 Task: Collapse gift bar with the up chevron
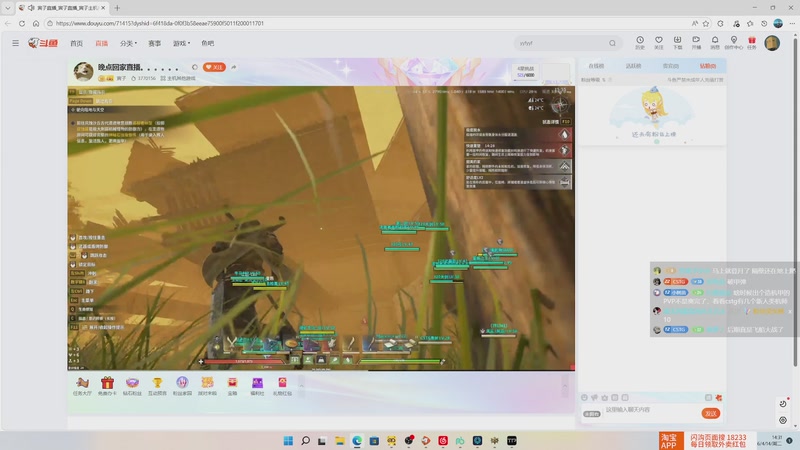click(301, 386)
